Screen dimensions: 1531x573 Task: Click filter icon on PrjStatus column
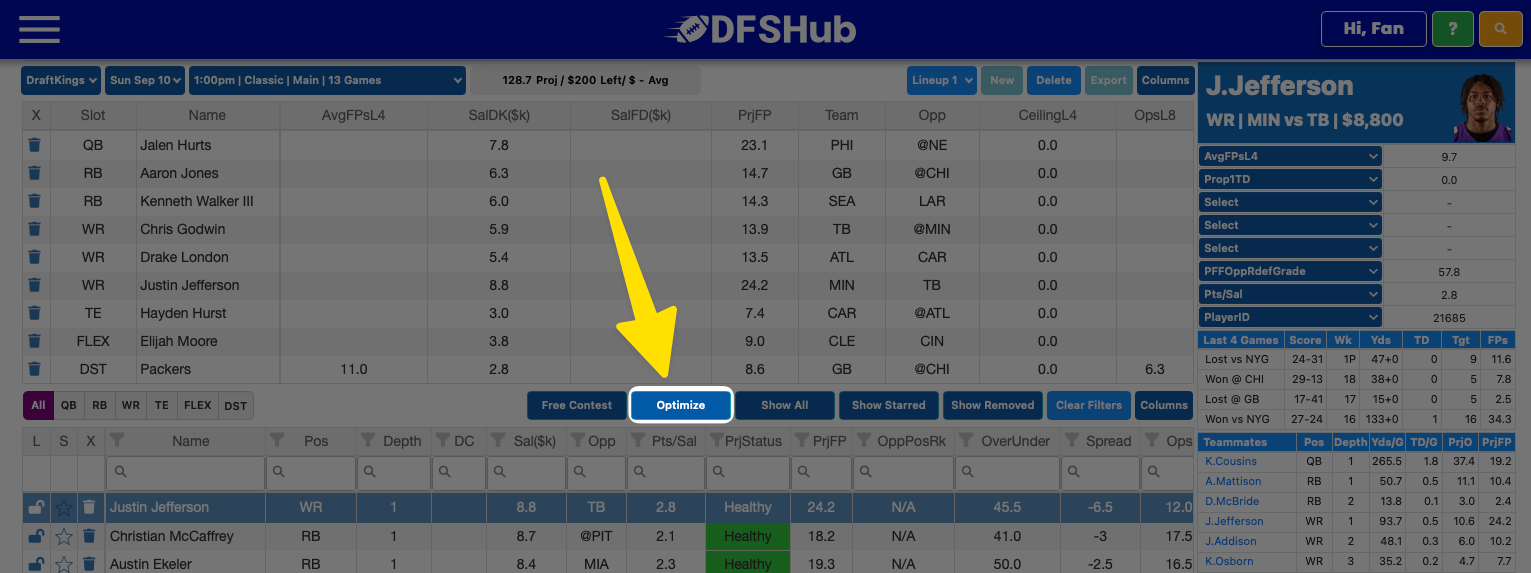[x=716, y=441]
